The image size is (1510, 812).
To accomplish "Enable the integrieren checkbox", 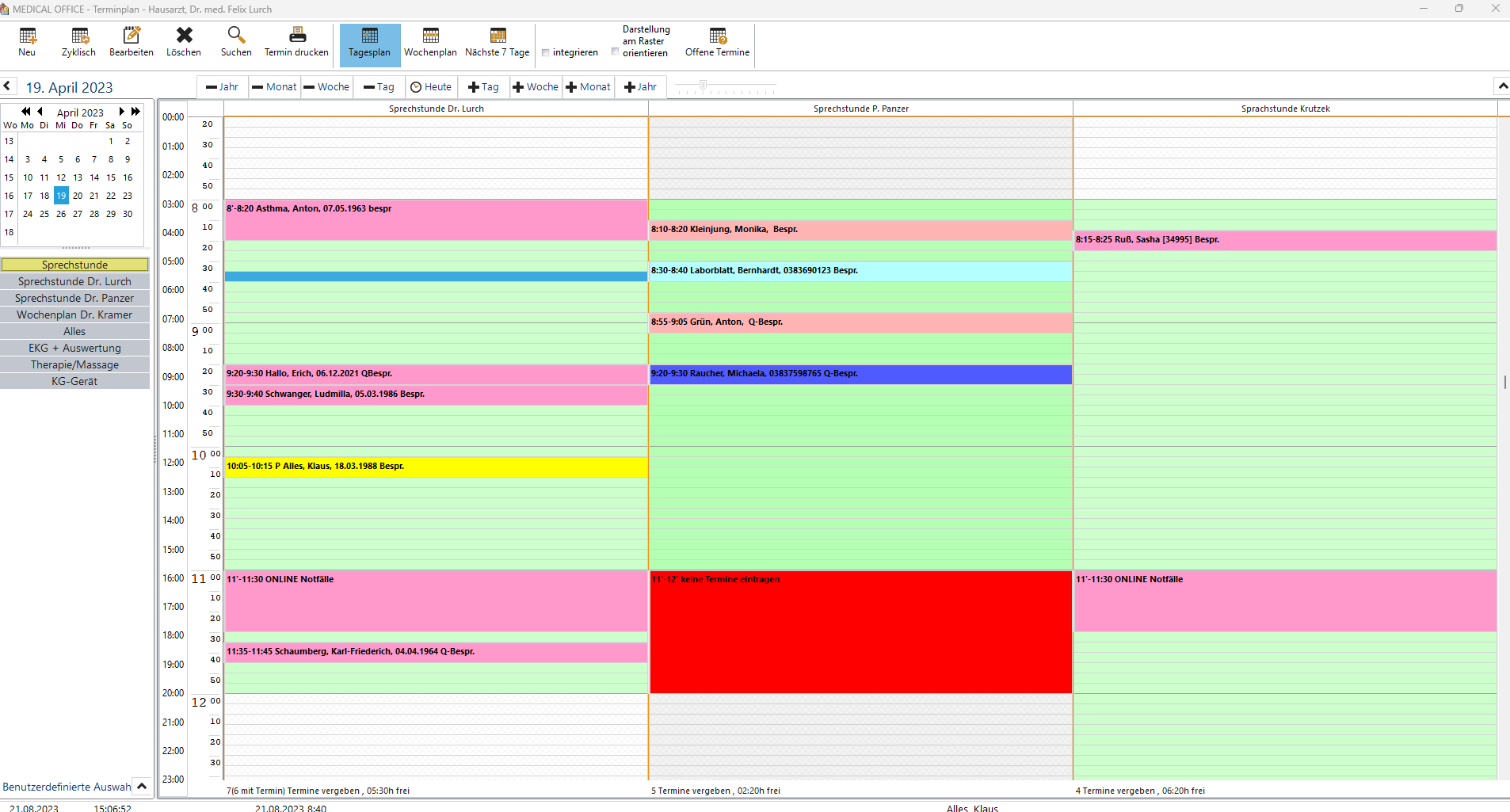I will pos(546,53).
